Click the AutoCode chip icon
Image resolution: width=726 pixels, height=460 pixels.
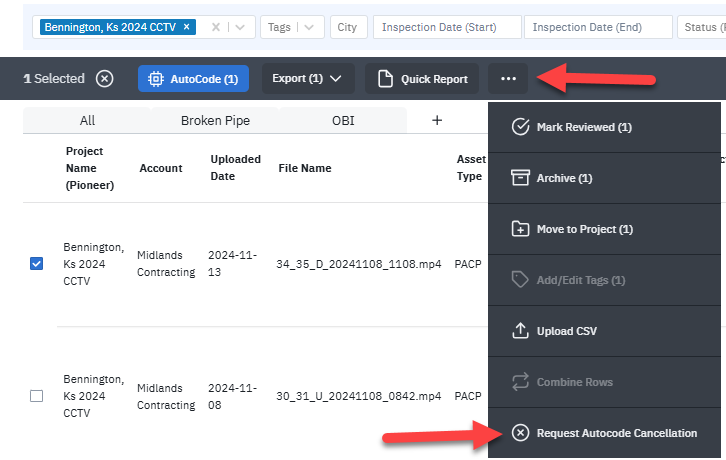coord(156,79)
